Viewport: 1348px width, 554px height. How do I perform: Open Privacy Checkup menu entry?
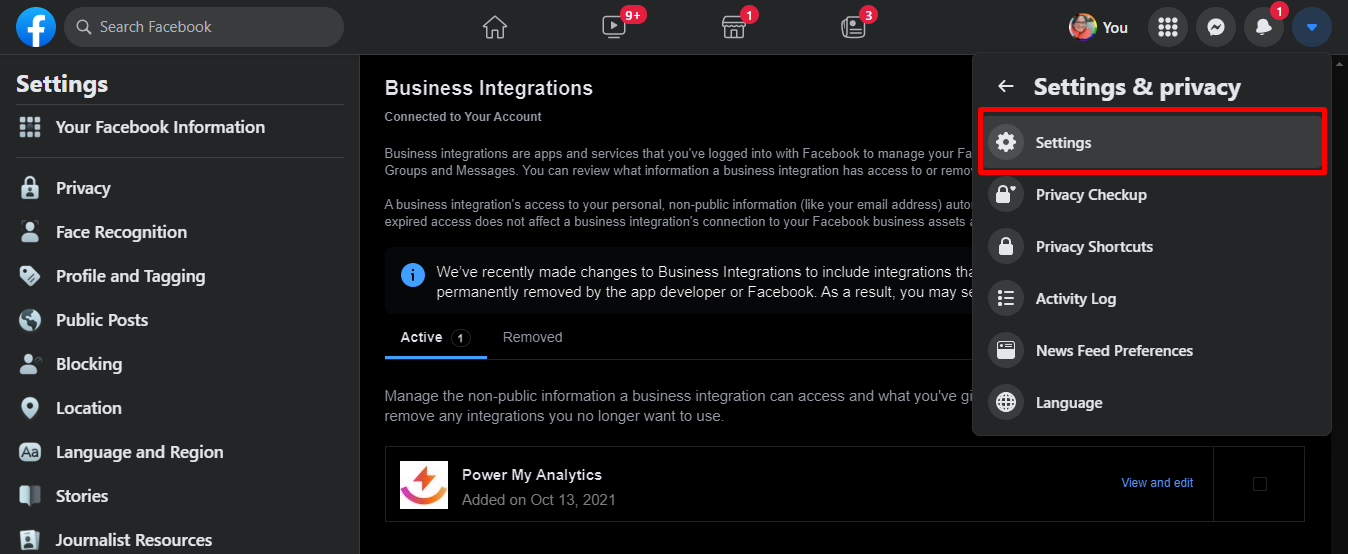pos(1091,195)
